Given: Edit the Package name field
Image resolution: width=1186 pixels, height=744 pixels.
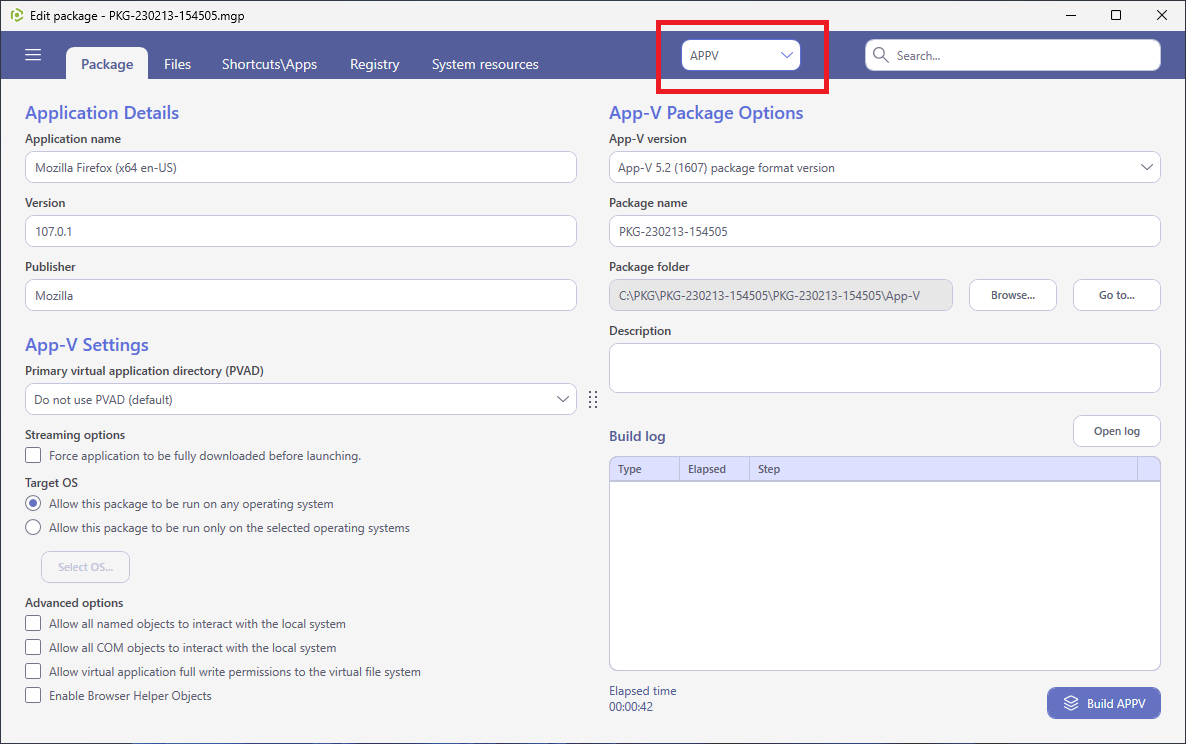Looking at the screenshot, I should tap(884, 231).
